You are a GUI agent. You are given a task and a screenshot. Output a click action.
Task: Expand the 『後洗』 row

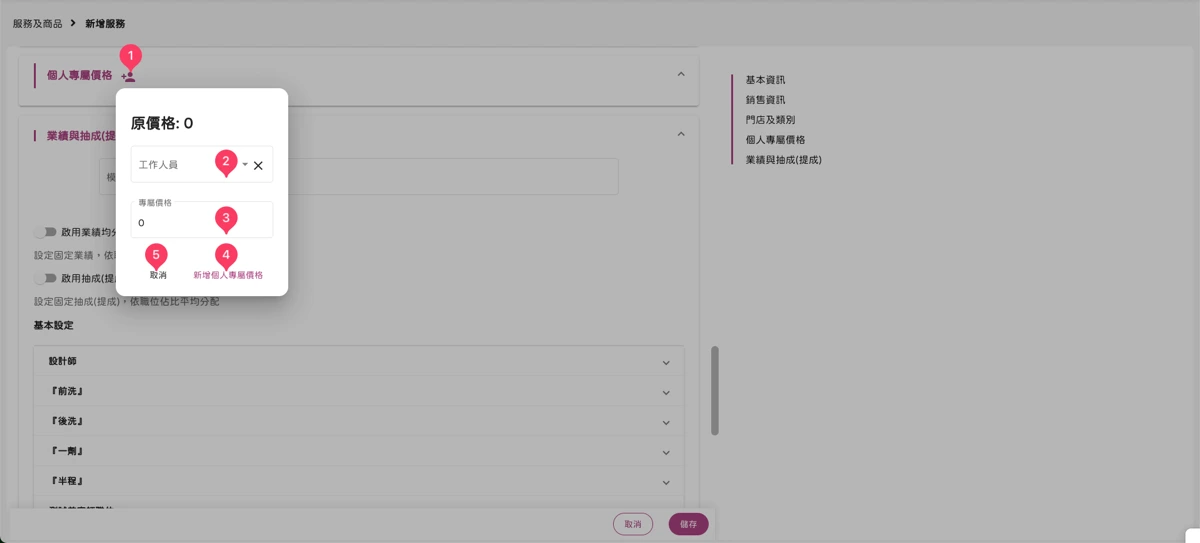(x=359, y=422)
